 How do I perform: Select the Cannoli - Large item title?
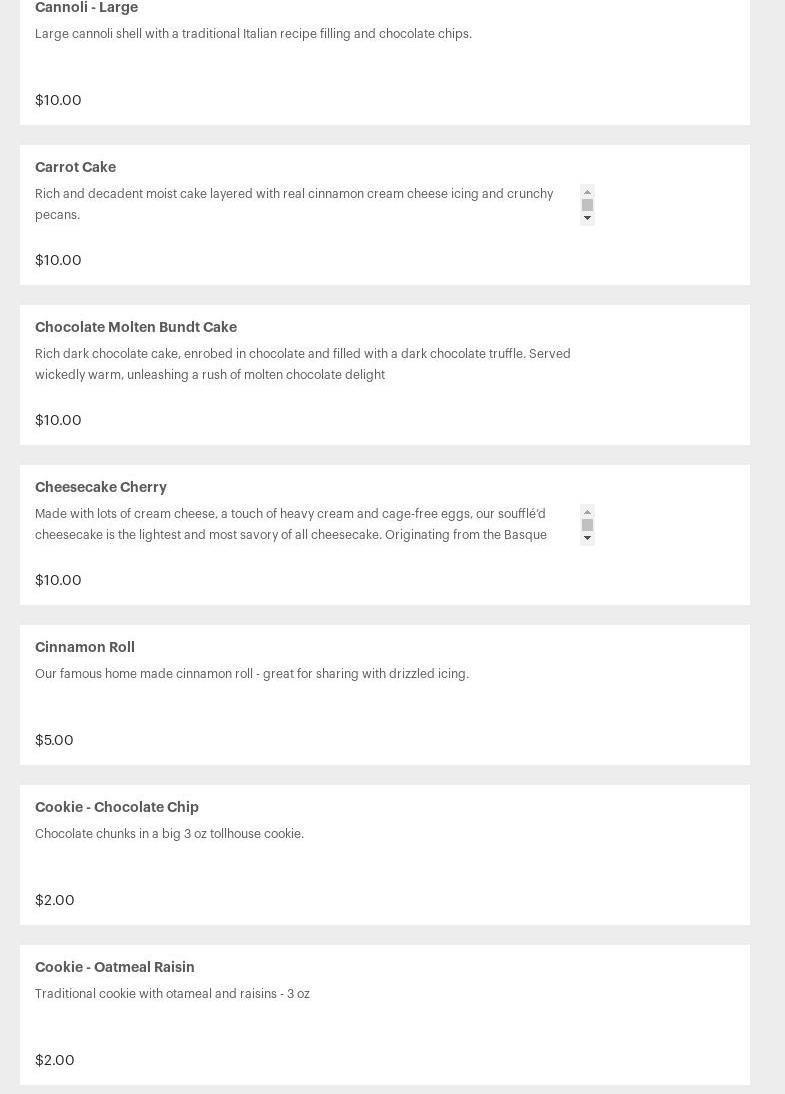[87, 7]
